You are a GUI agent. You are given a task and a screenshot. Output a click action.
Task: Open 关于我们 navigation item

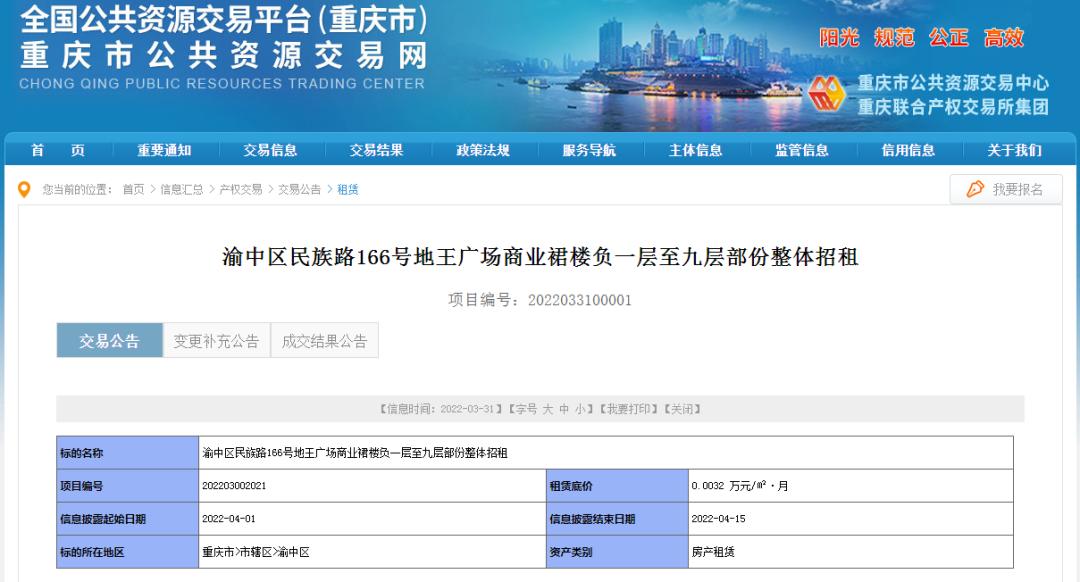point(1015,150)
